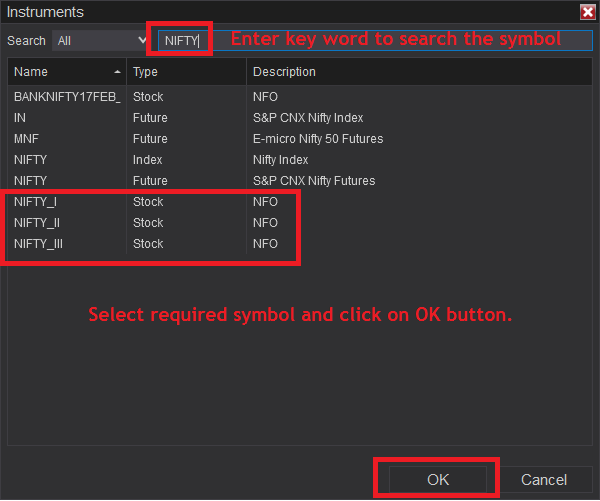
Task: Select the NIFTY_II row
Action: [300, 223]
